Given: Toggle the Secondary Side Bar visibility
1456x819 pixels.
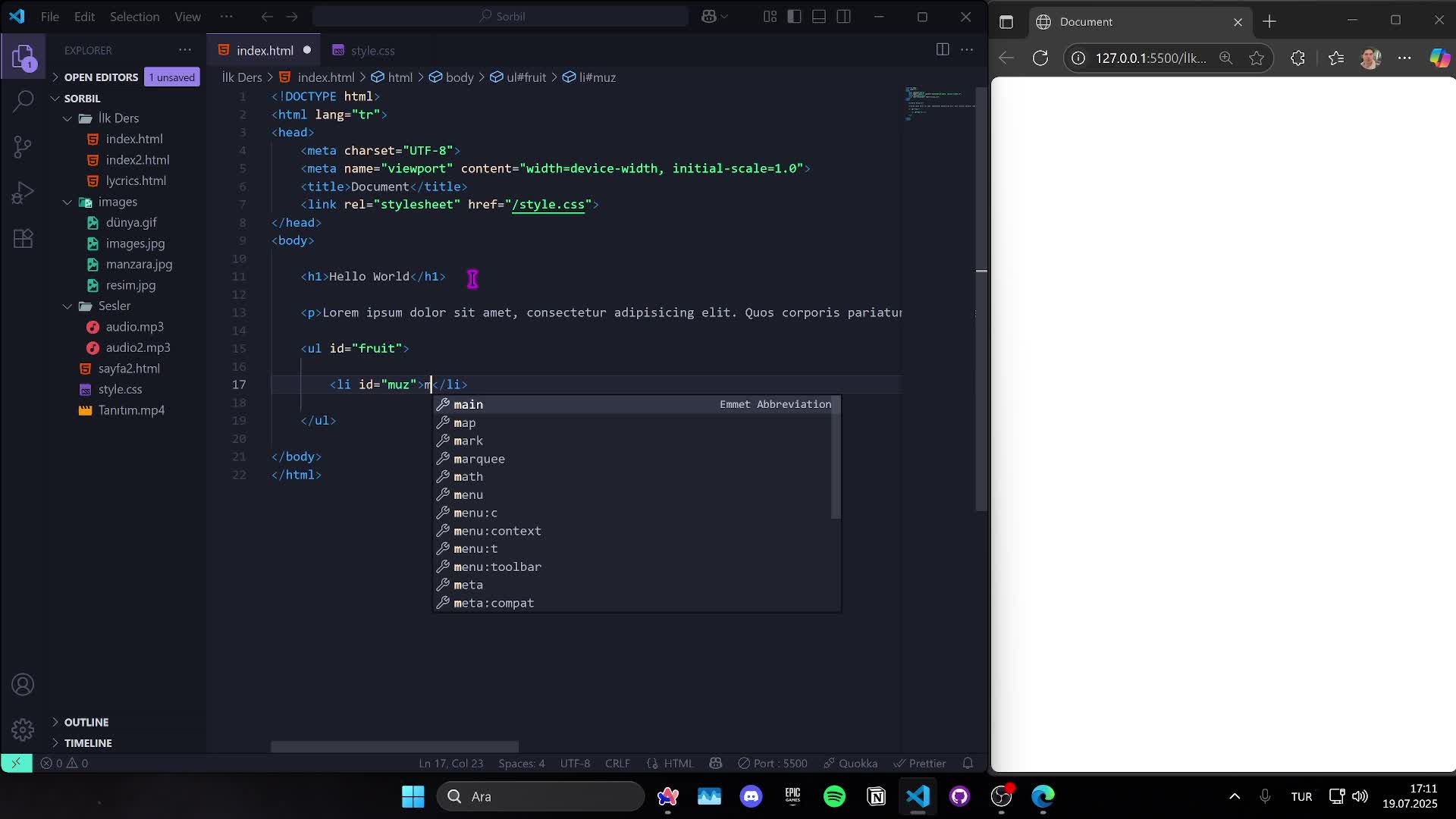Looking at the screenshot, I should [843, 17].
